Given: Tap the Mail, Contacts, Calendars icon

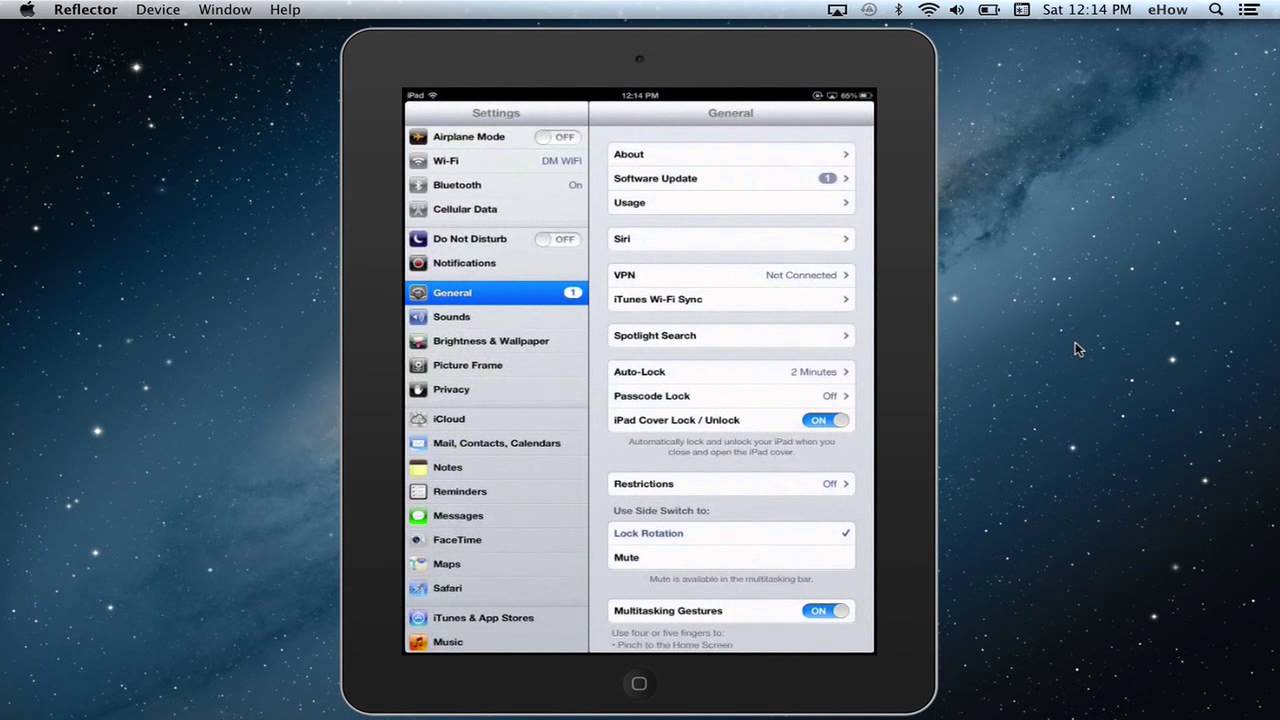Looking at the screenshot, I should [418, 443].
